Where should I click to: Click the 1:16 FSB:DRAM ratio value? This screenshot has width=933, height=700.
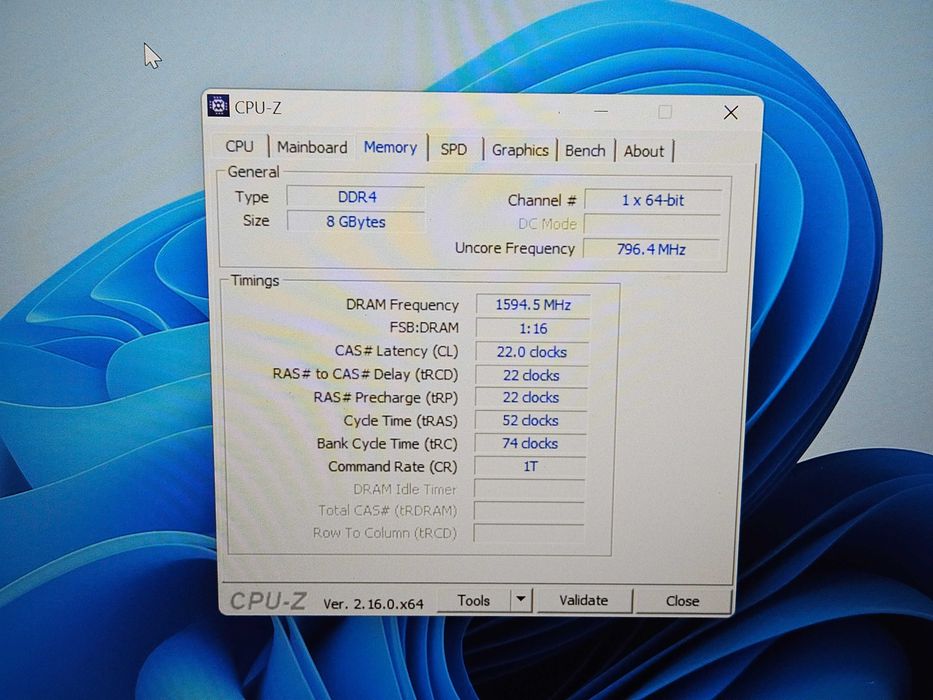click(533, 329)
